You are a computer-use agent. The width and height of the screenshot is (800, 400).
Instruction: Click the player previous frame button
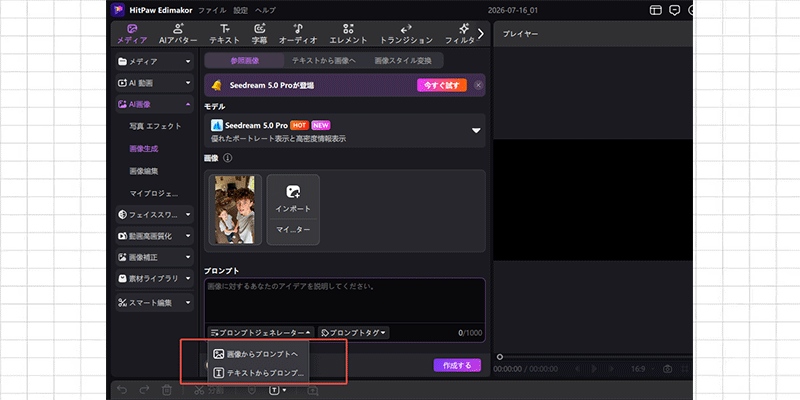pos(577,369)
